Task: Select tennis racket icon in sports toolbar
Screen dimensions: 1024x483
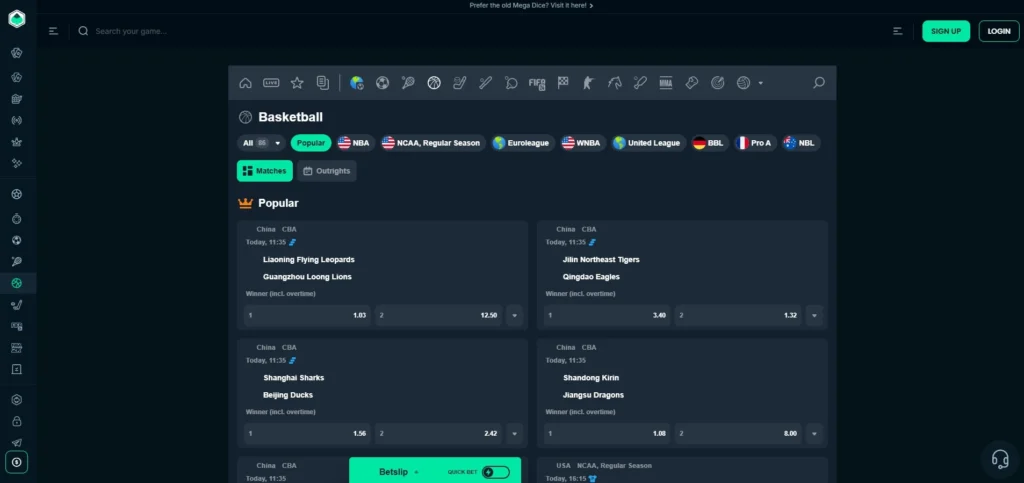Action: 408,83
